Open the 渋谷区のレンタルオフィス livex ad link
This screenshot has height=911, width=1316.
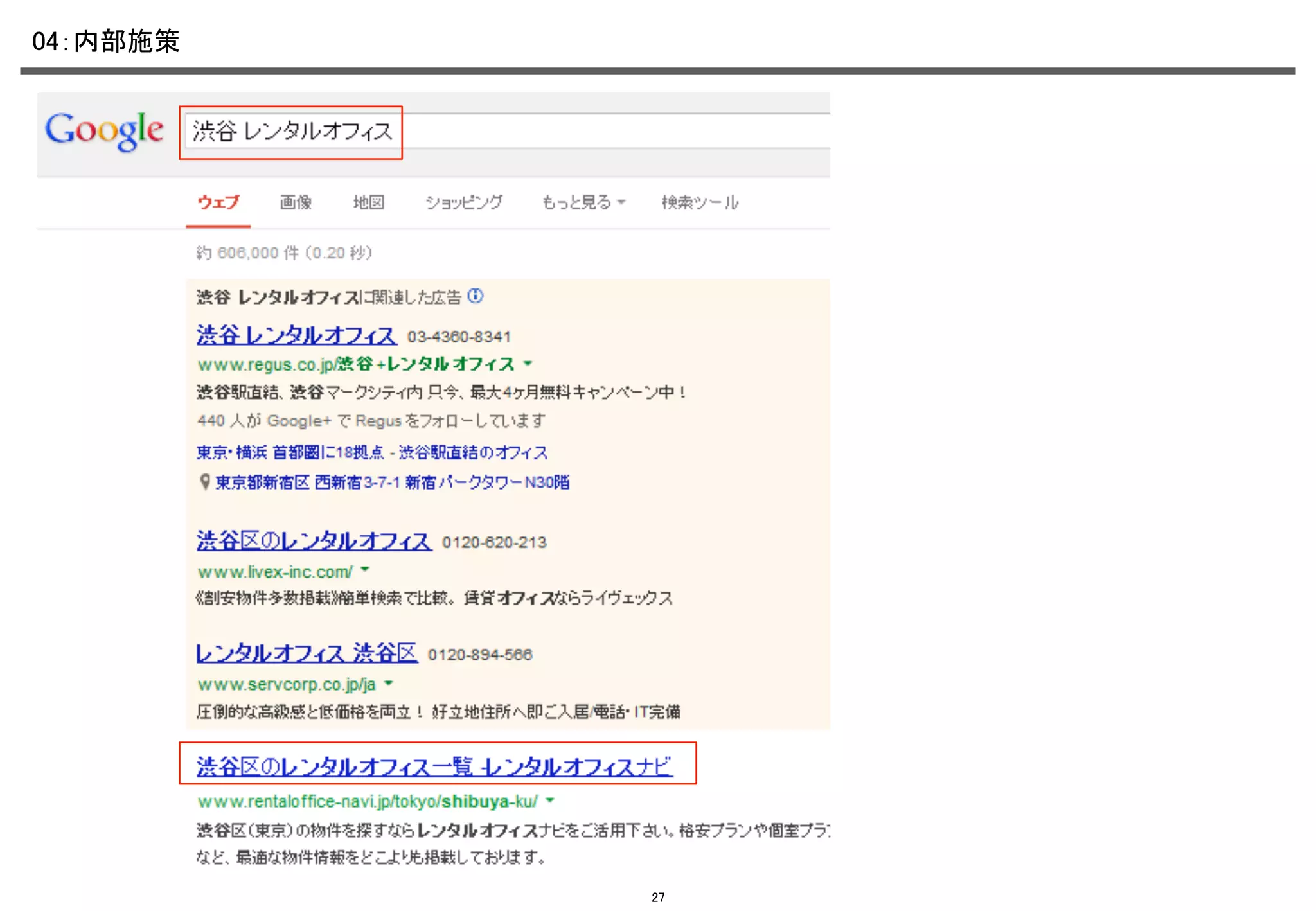314,541
